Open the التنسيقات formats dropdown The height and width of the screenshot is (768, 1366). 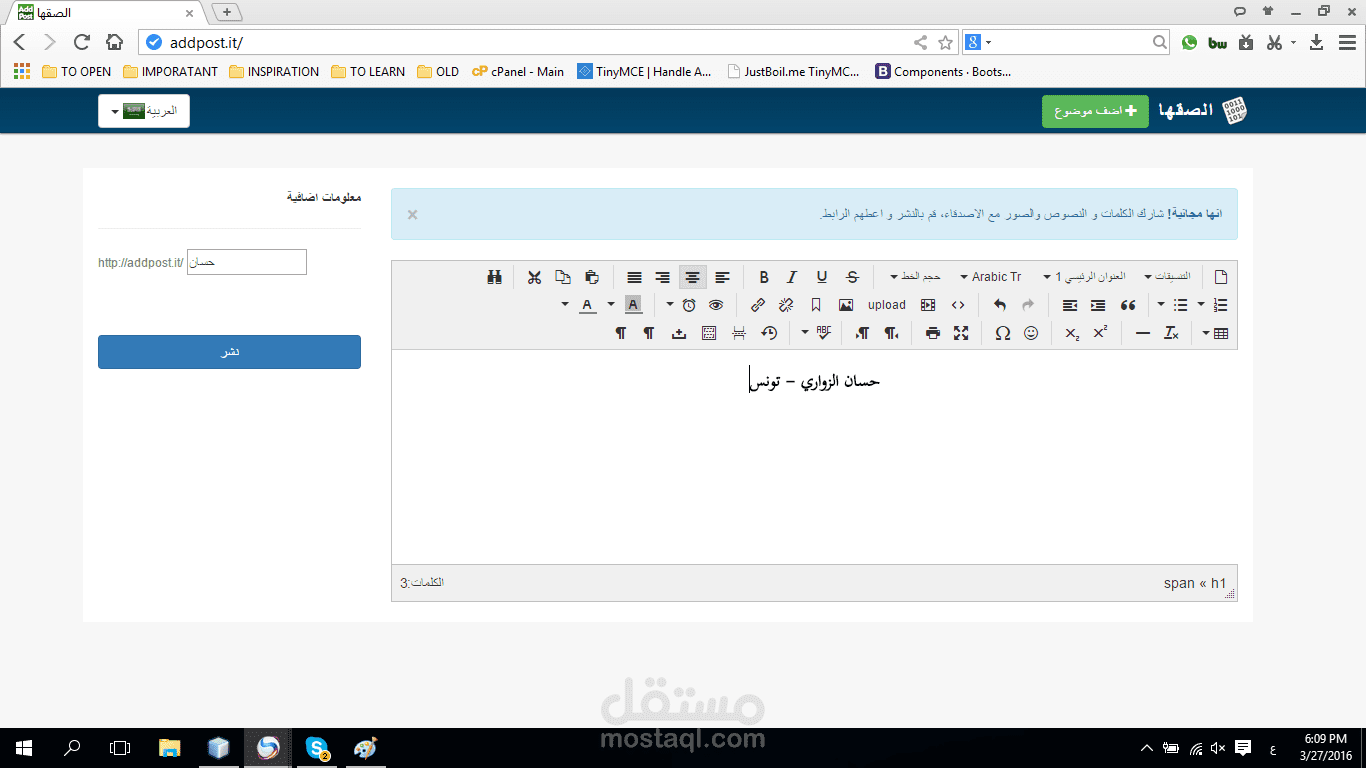[1168, 277]
